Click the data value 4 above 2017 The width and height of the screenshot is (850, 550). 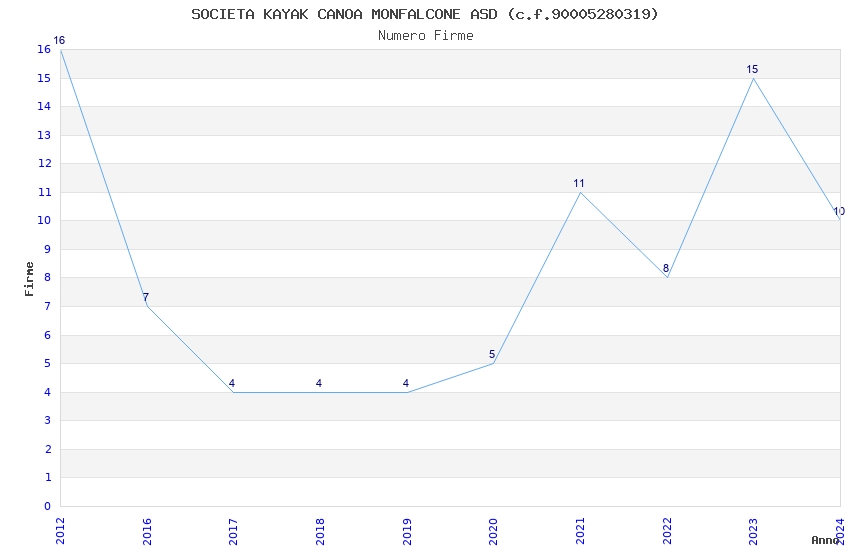pos(232,383)
